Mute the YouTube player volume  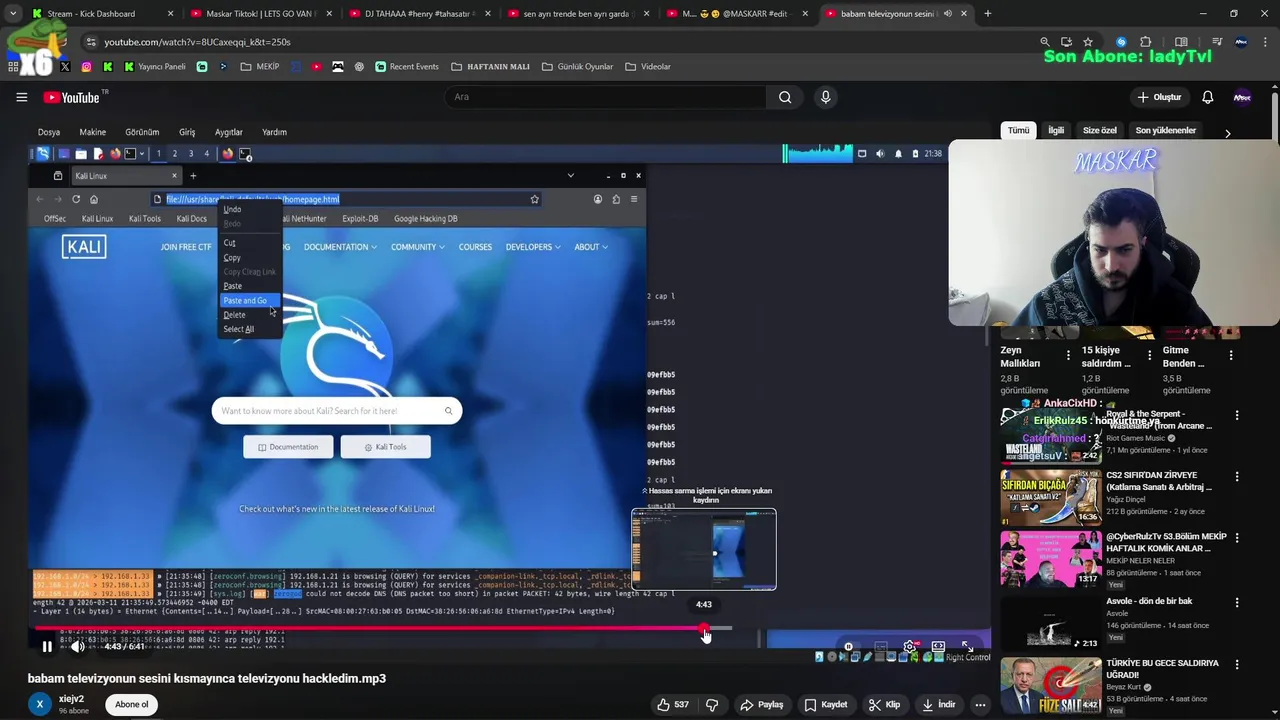78,646
